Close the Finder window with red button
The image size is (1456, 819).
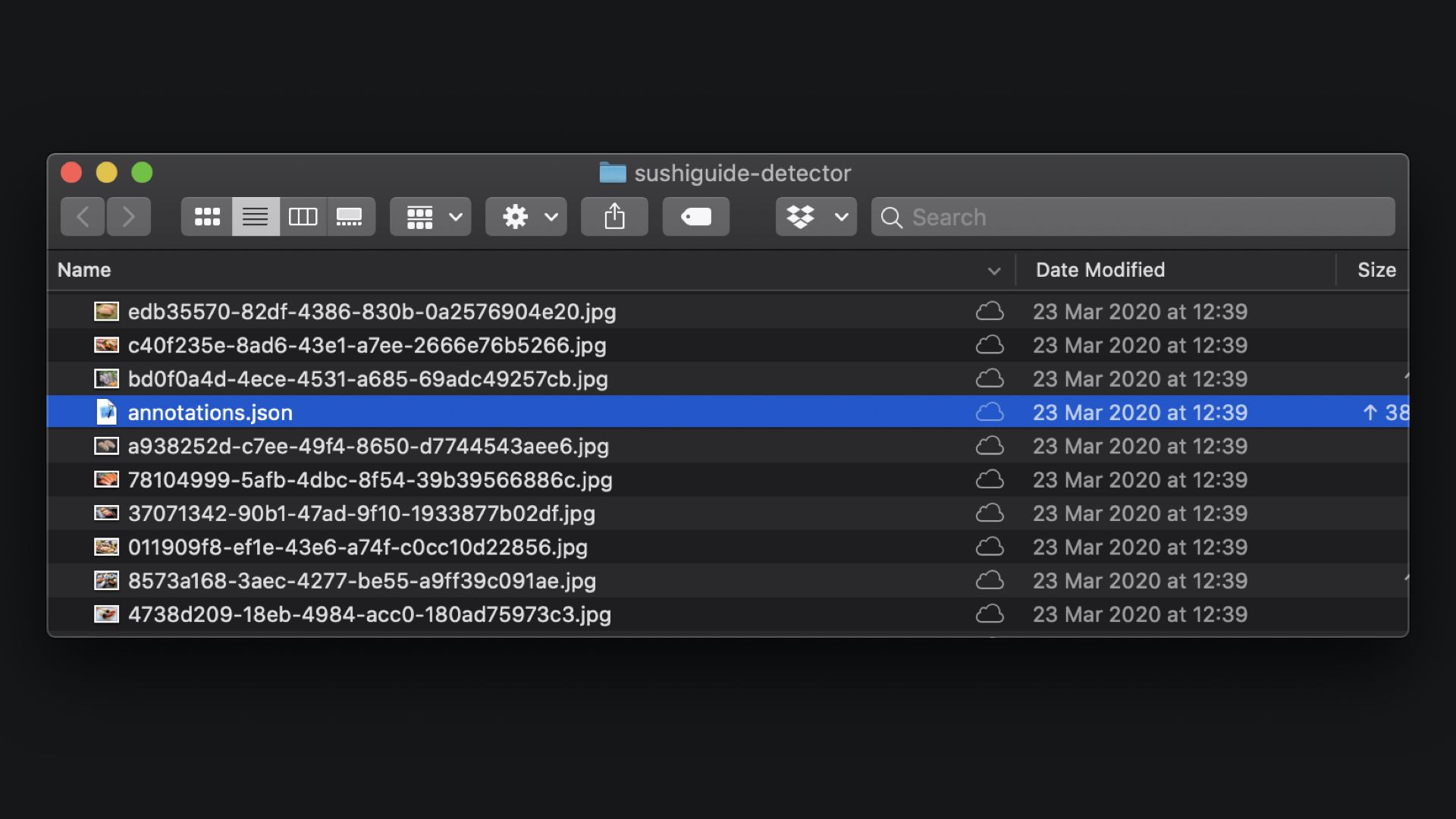click(x=71, y=173)
